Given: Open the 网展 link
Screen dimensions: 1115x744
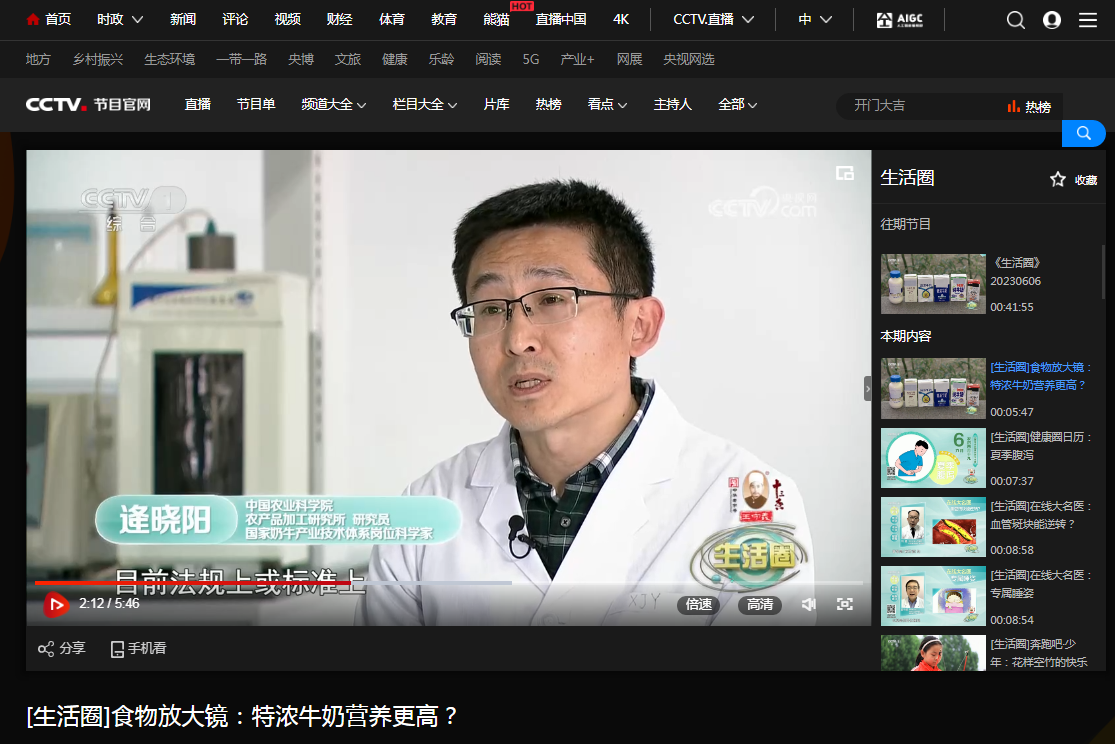Looking at the screenshot, I should click(x=629, y=59).
